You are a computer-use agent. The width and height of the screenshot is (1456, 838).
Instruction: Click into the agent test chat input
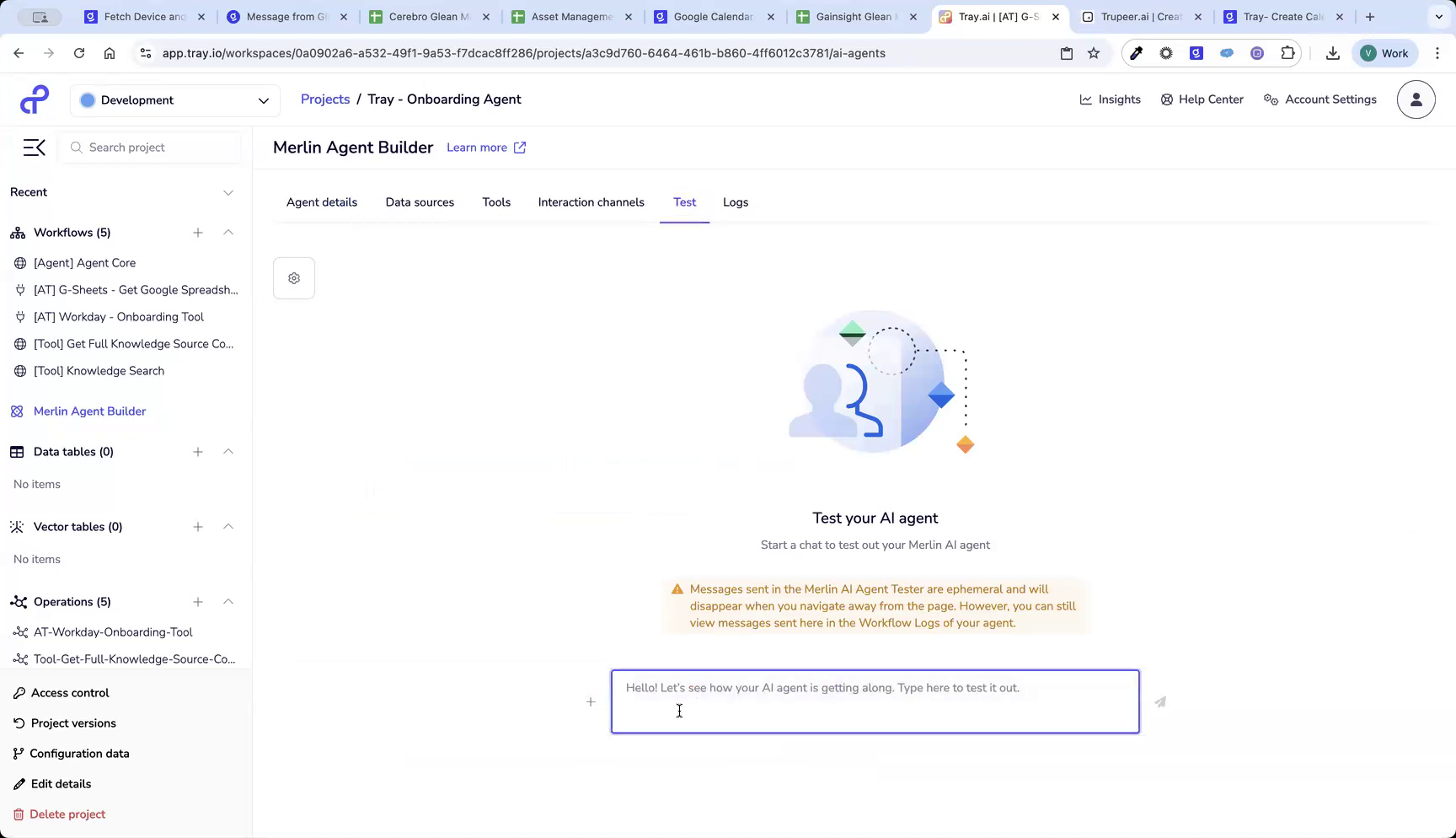tap(874, 701)
